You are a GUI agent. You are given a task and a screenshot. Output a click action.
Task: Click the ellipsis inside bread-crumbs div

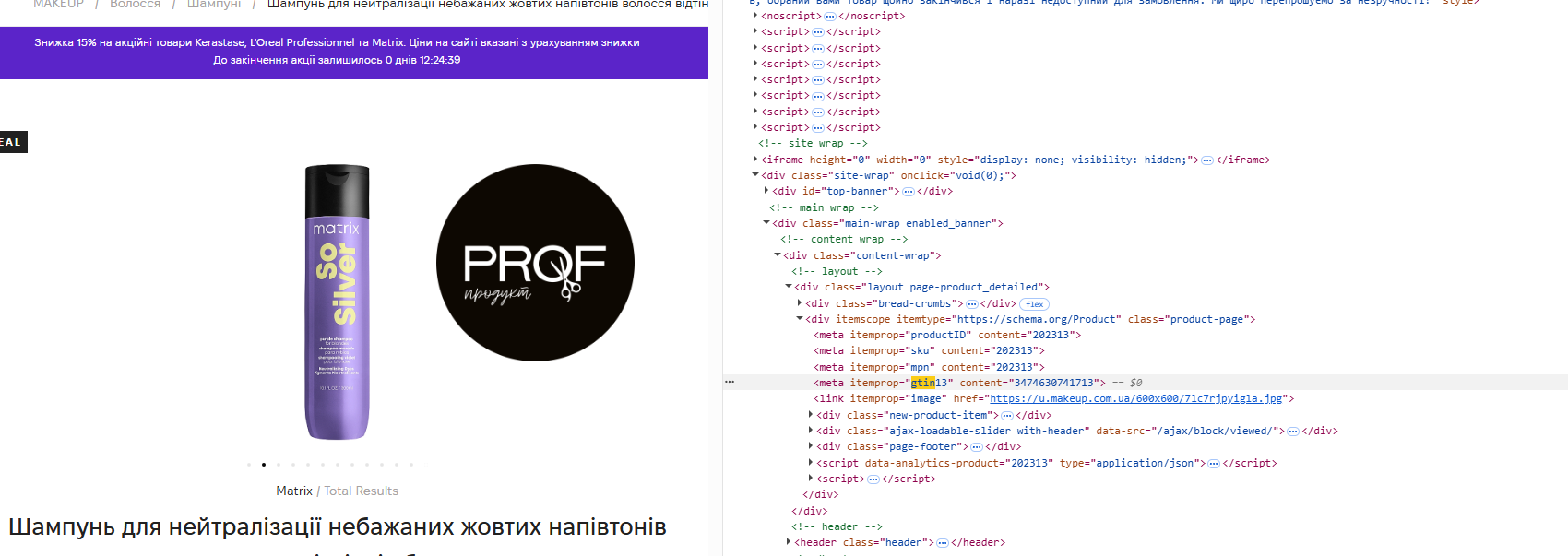pos(972,304)
